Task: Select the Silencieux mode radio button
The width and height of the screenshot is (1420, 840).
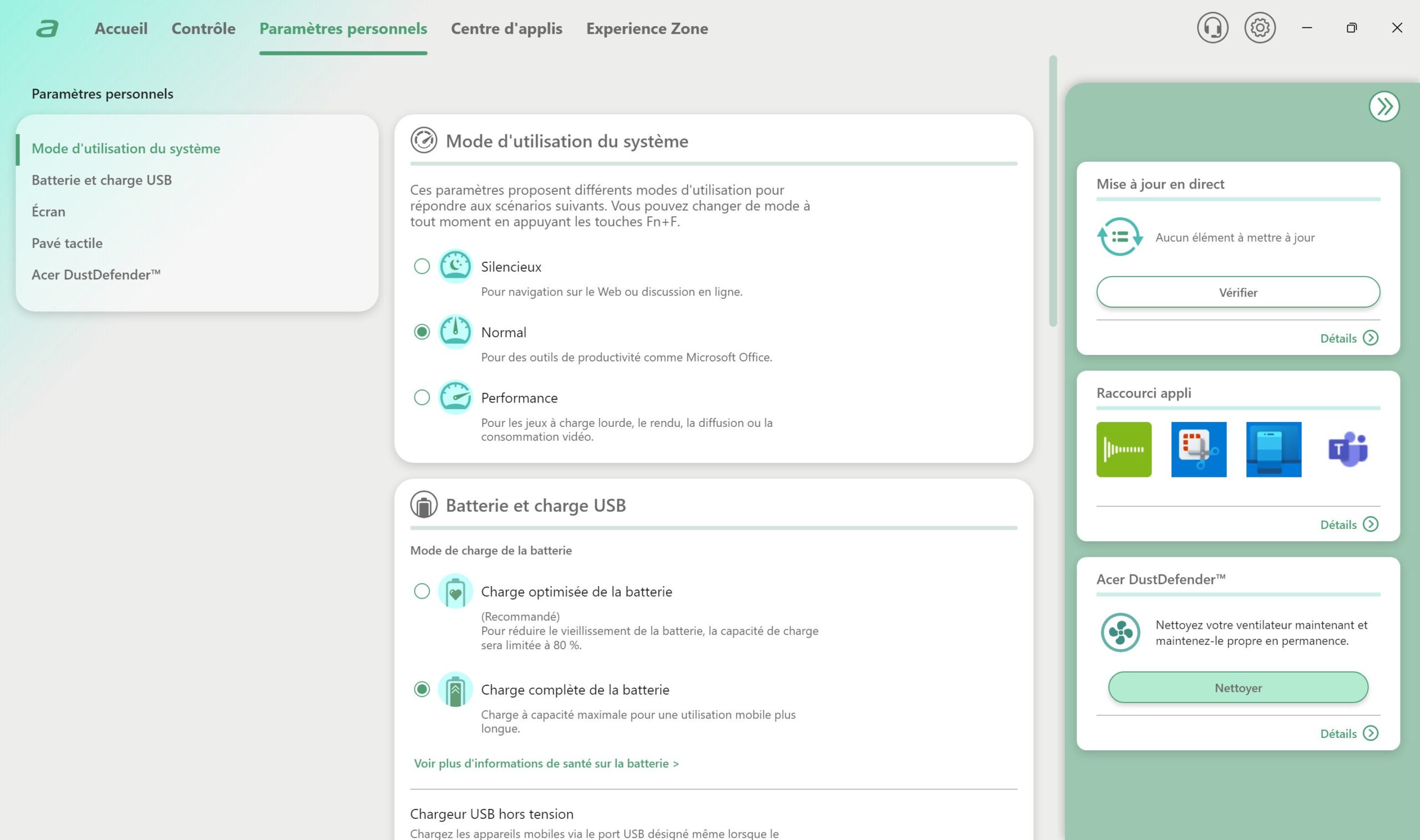Action: tap(422, 266)
